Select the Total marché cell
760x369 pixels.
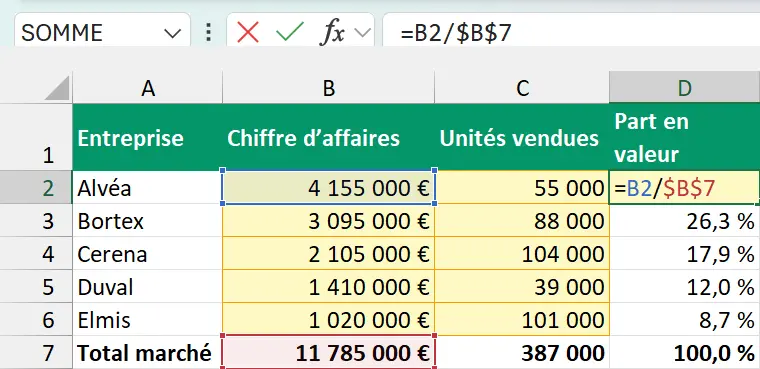[x=147, y=353]
